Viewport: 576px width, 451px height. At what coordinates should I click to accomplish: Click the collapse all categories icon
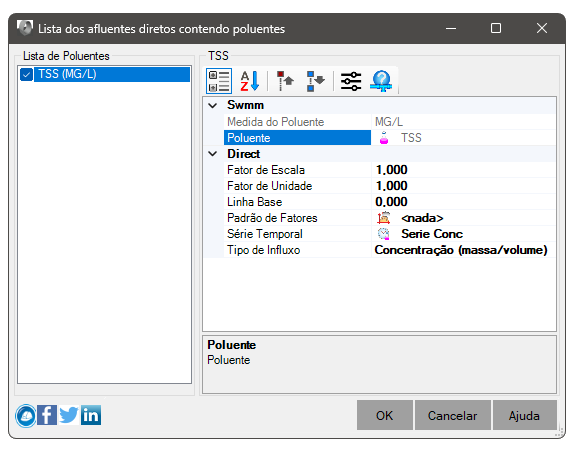pyautogui.click(x=316, y=81)
